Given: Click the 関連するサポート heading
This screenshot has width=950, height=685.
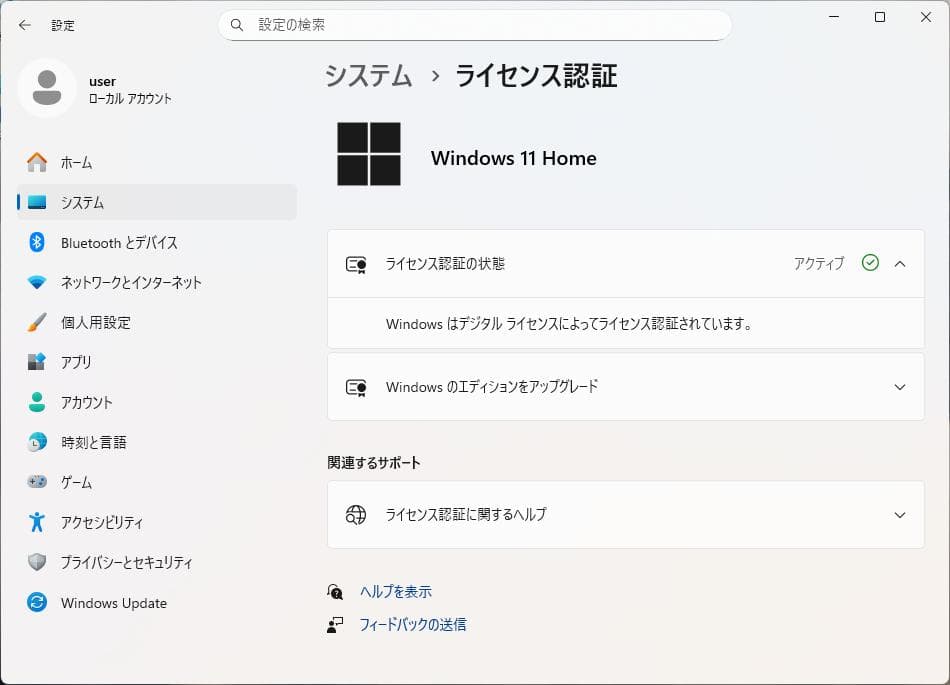Looking at the screenshot, I should (x=374, y=463).
